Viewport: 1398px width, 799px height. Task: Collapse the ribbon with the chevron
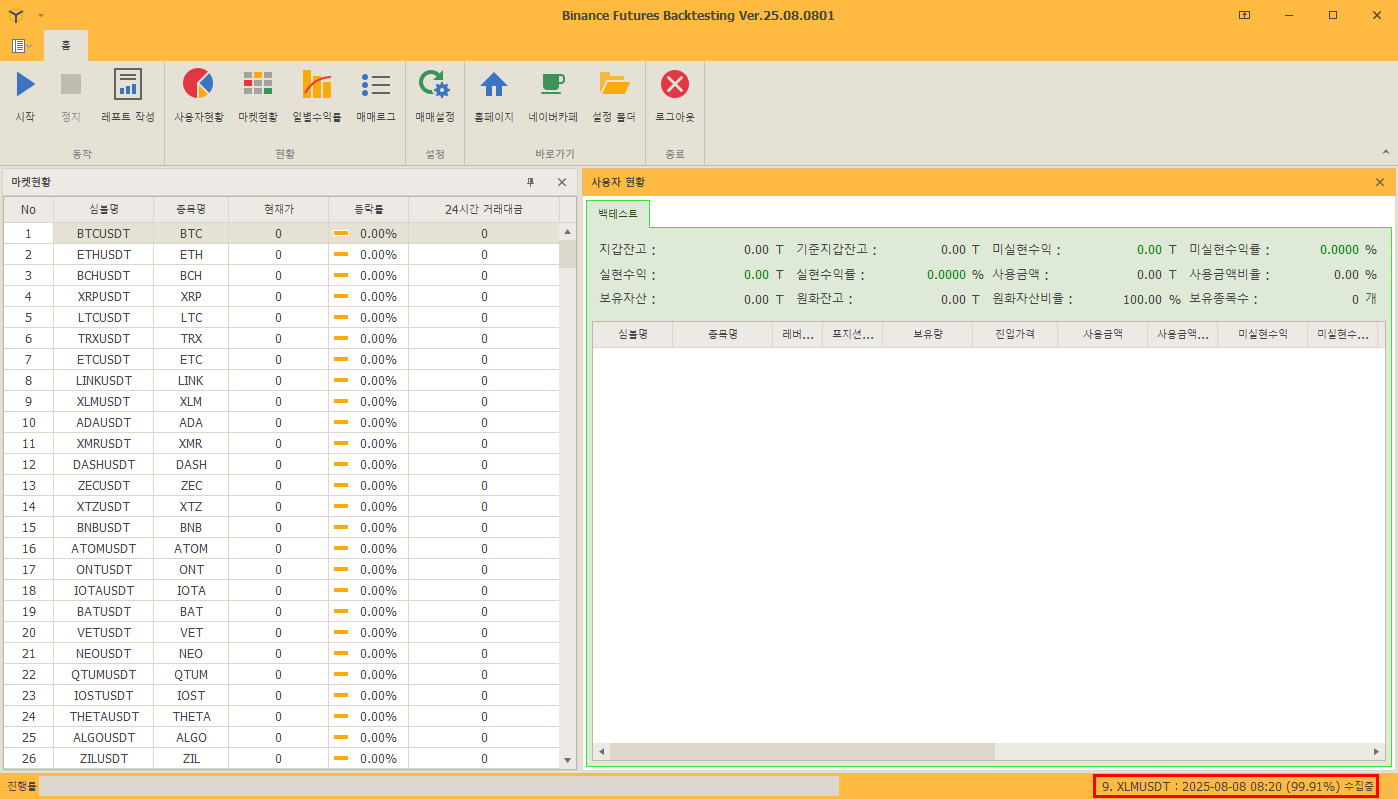pyautogui.click(x=1385, y=152)
